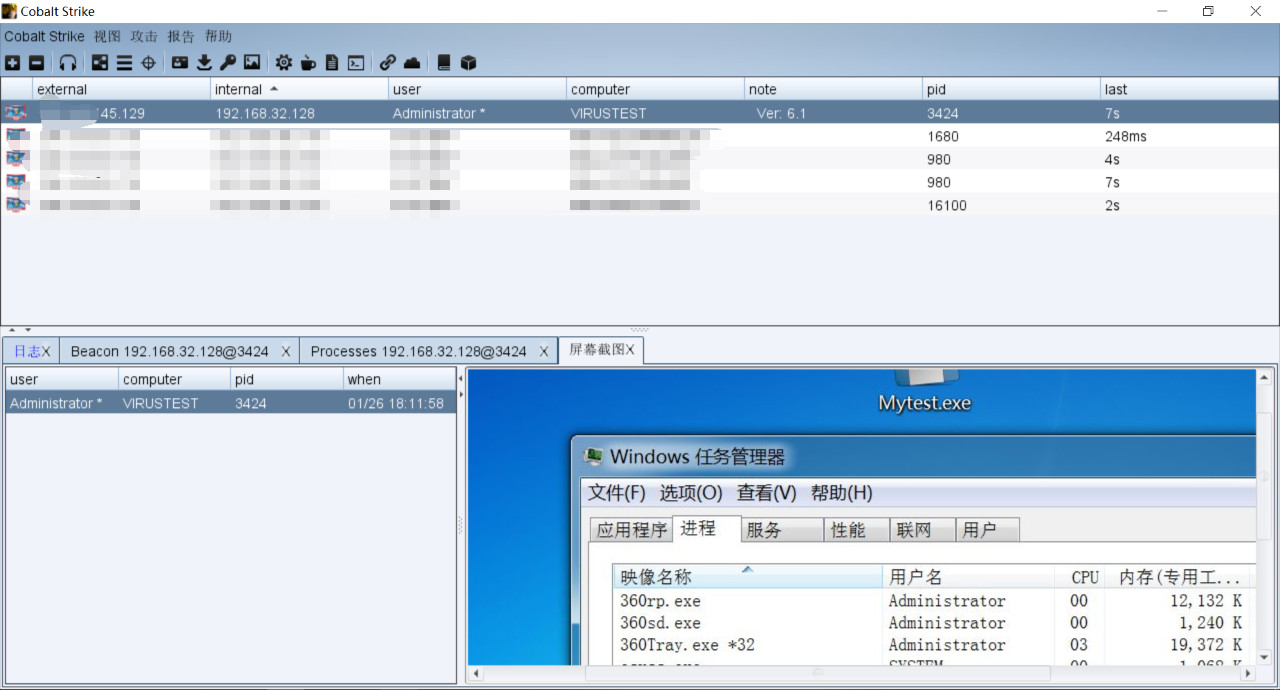Select the session row with pid 16100
Screen dimensions: 1280x690
pyautogui.click(x=640, y=205)
